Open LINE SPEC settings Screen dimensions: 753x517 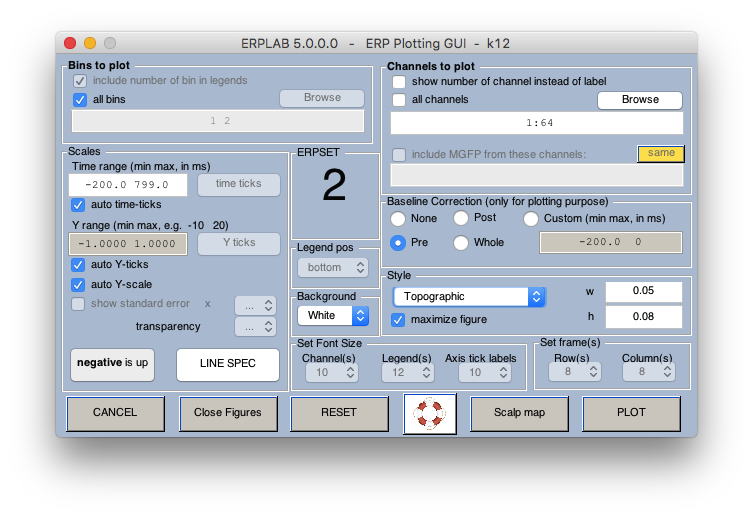click(228, 364)
